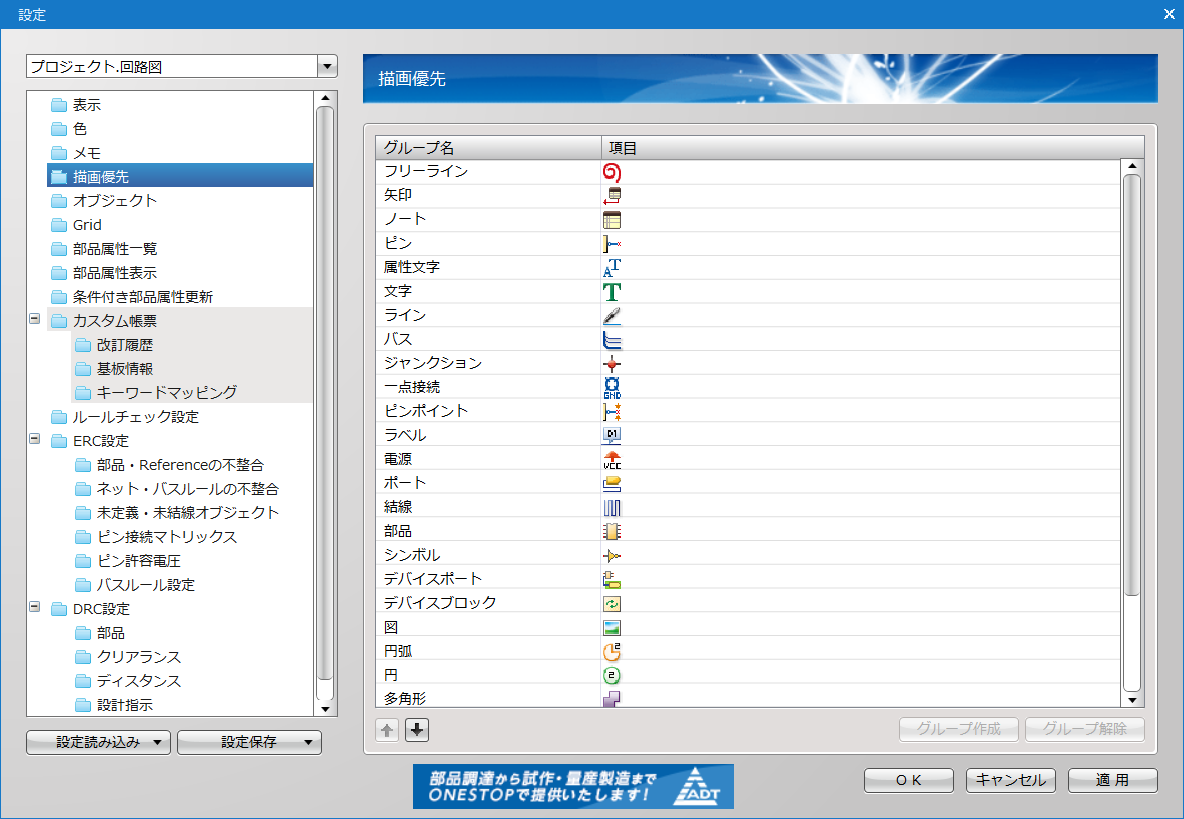Click the 一点接続 GND icon
The height and width of the screenshot is (819, 1184).
tap(612, 388)
